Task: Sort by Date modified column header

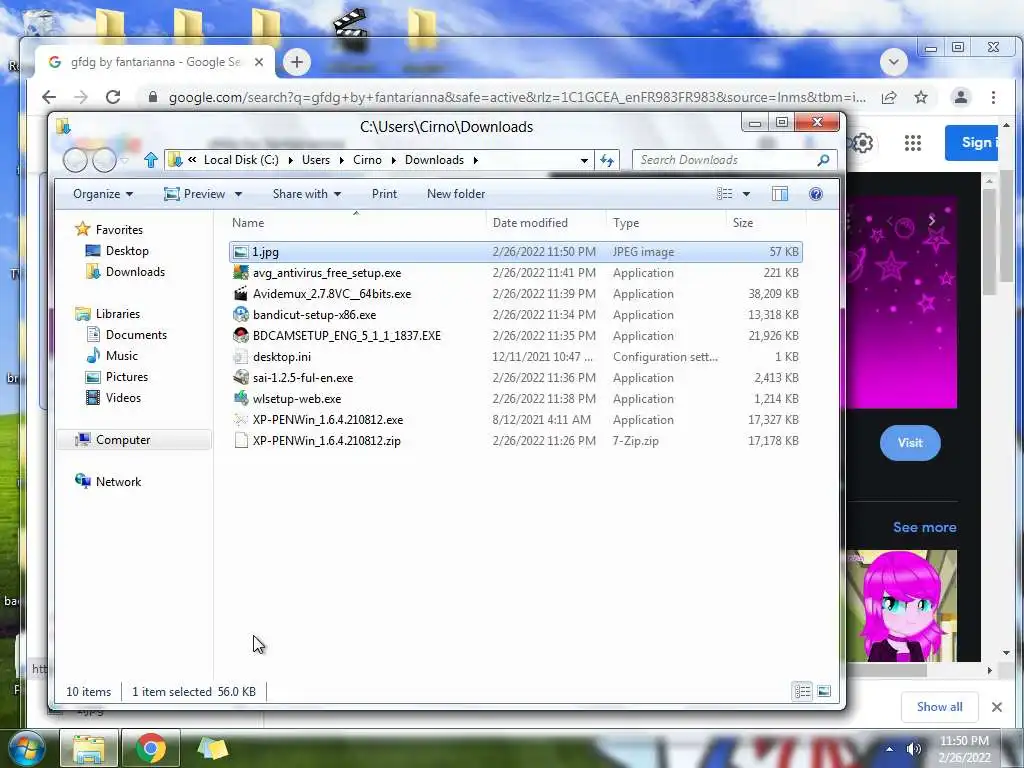Action: coord(546,223)
